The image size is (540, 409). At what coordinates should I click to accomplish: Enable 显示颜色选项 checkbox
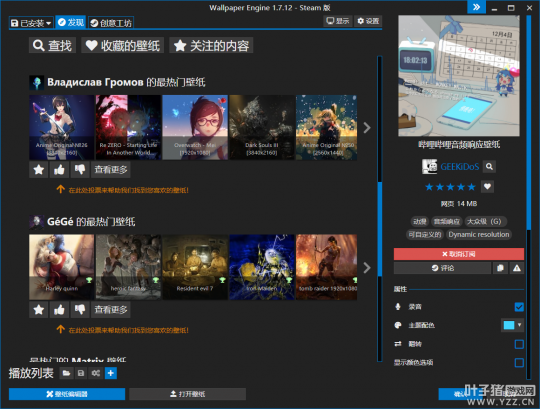519,363
